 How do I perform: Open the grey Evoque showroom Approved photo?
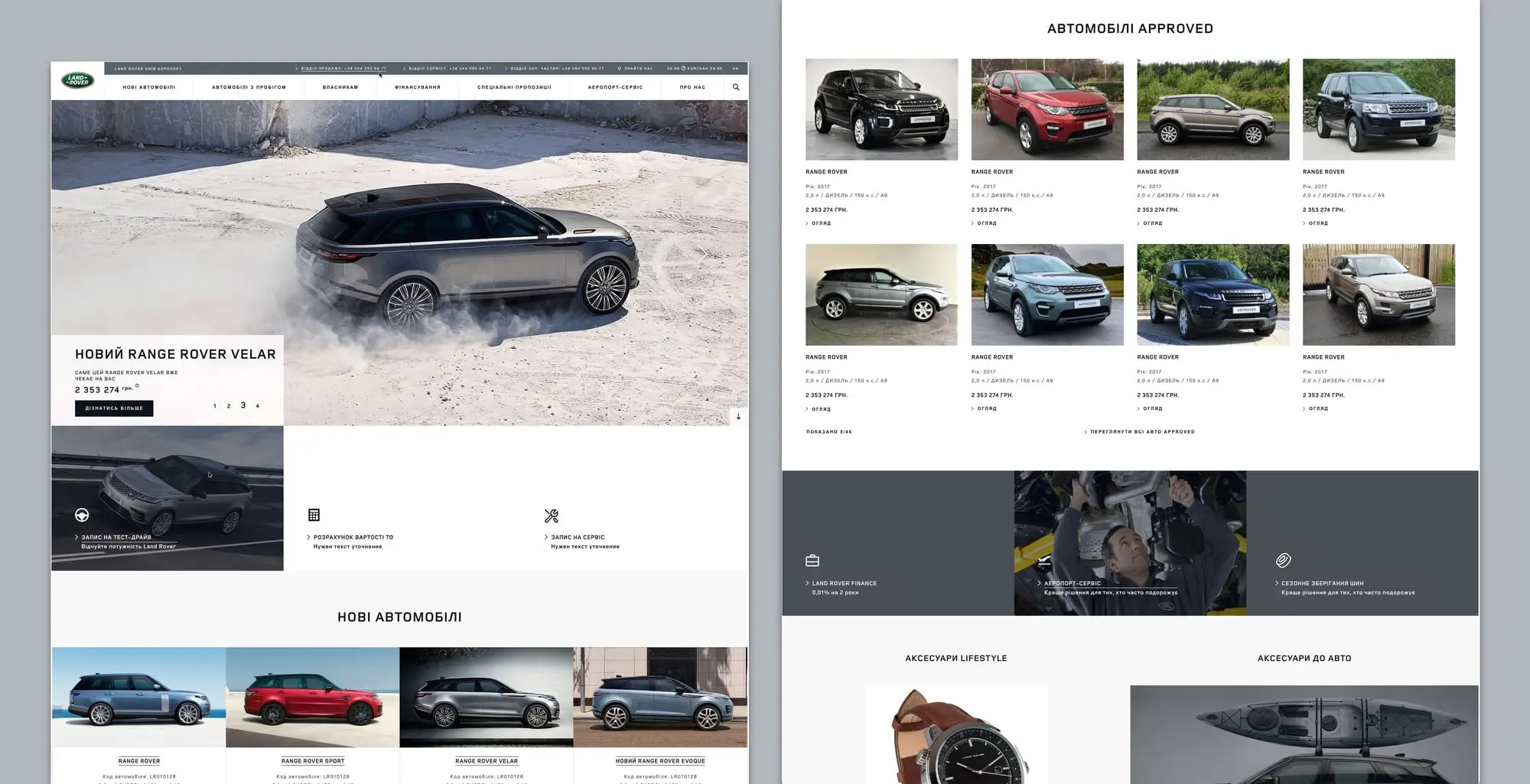pyautogui.click(x=881, y=294)
